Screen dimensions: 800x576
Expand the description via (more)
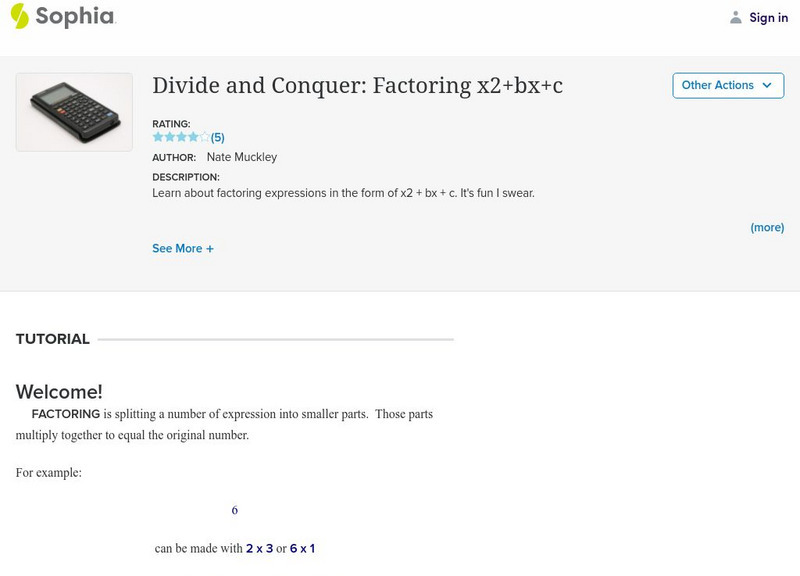pyautogui.click(x=767, y=228)
